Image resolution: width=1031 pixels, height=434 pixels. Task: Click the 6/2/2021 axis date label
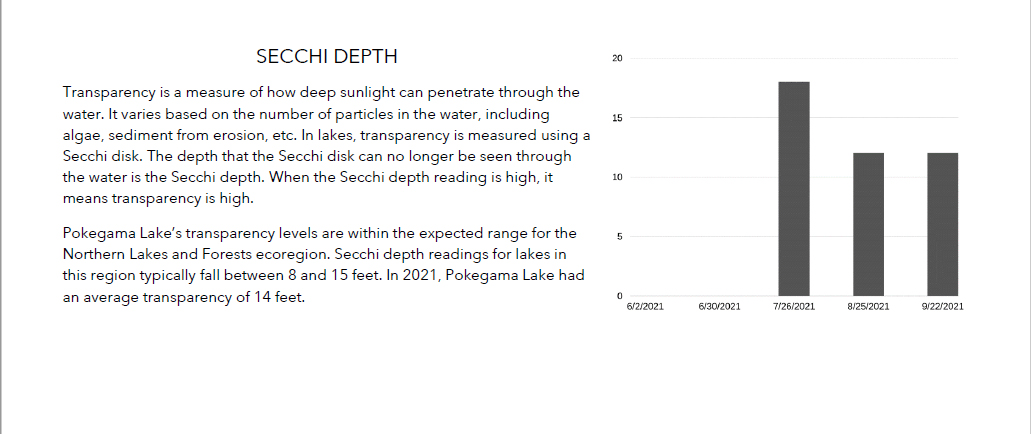(x=645, y=306)
